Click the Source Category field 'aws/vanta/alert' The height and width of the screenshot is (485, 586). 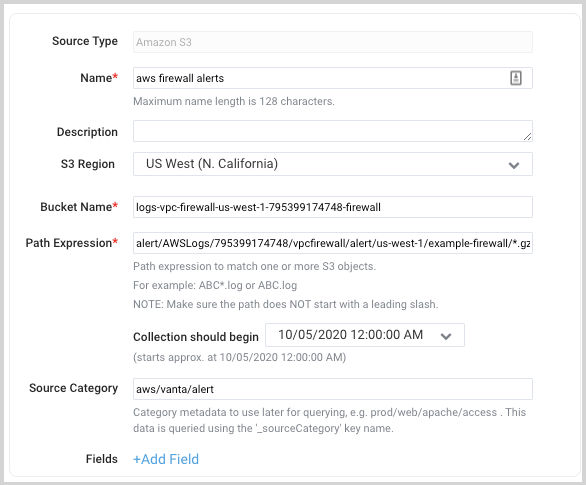(x=333, y=389)
